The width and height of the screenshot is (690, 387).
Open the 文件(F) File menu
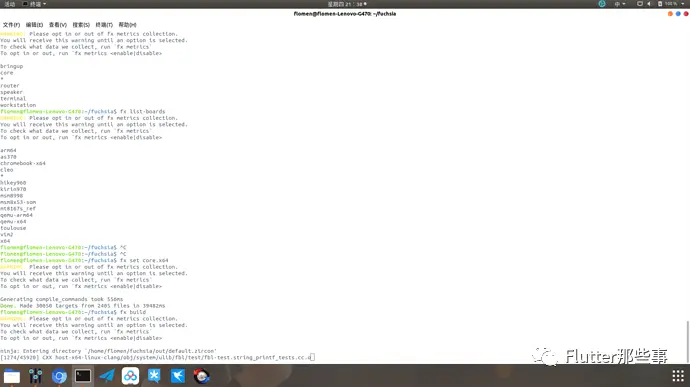click(x=11, y=25)
